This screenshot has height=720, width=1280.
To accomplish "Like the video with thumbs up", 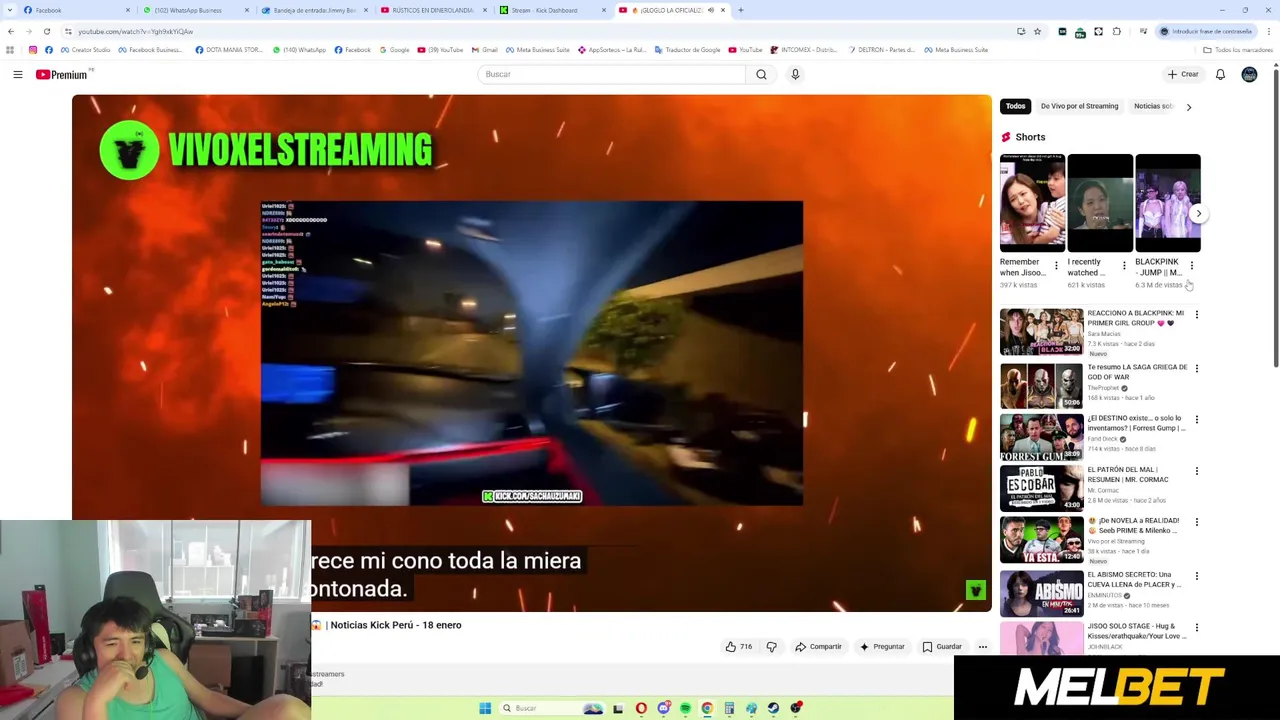I will (x=739, y=647).
